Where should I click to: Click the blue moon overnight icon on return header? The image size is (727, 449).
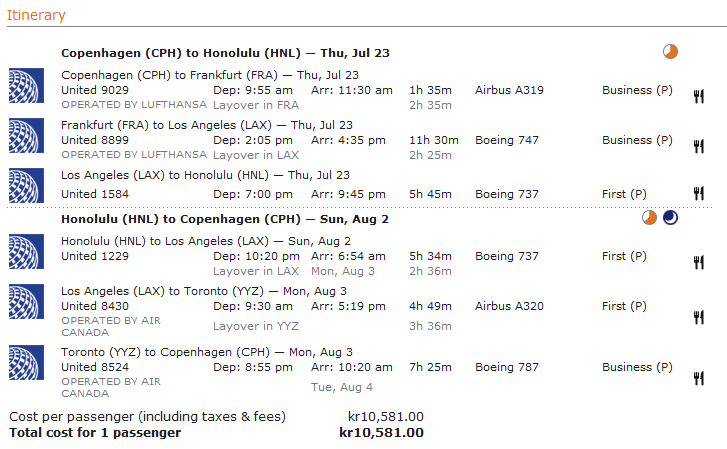(x=670, y=217)
